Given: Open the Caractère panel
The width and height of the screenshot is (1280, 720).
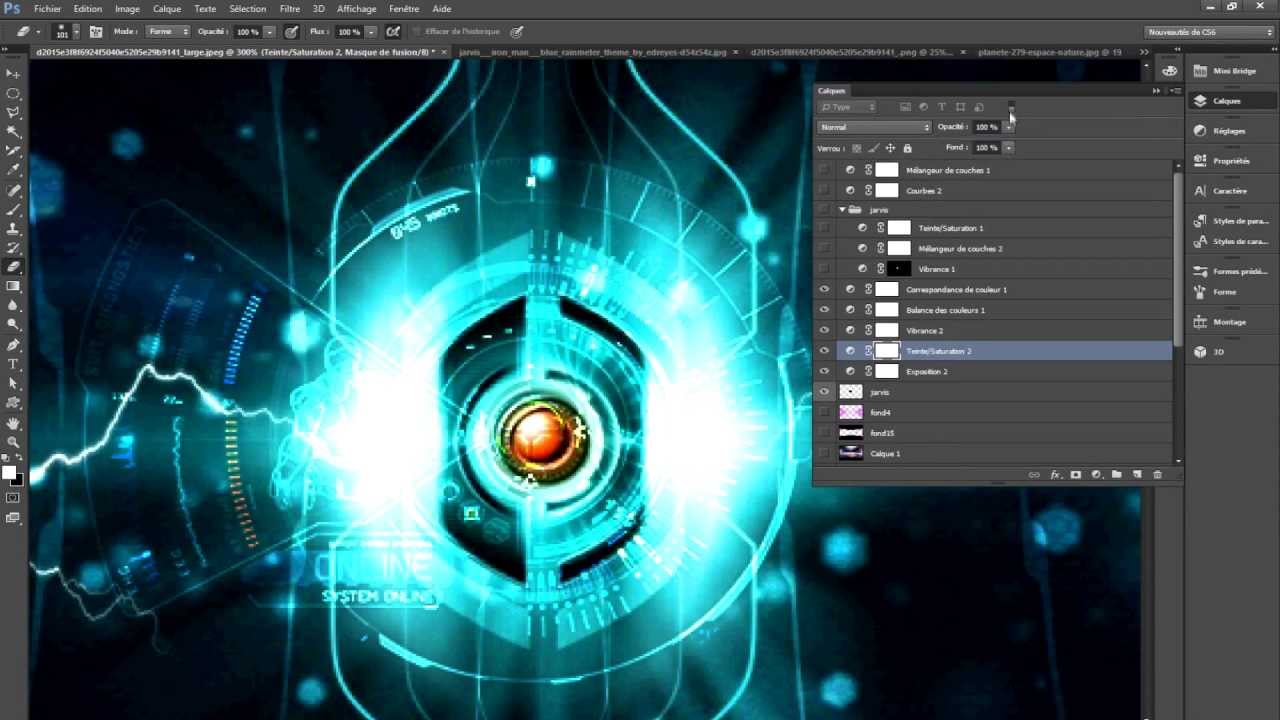Looking at the screenshot, I should click(x=1229, y=191).
